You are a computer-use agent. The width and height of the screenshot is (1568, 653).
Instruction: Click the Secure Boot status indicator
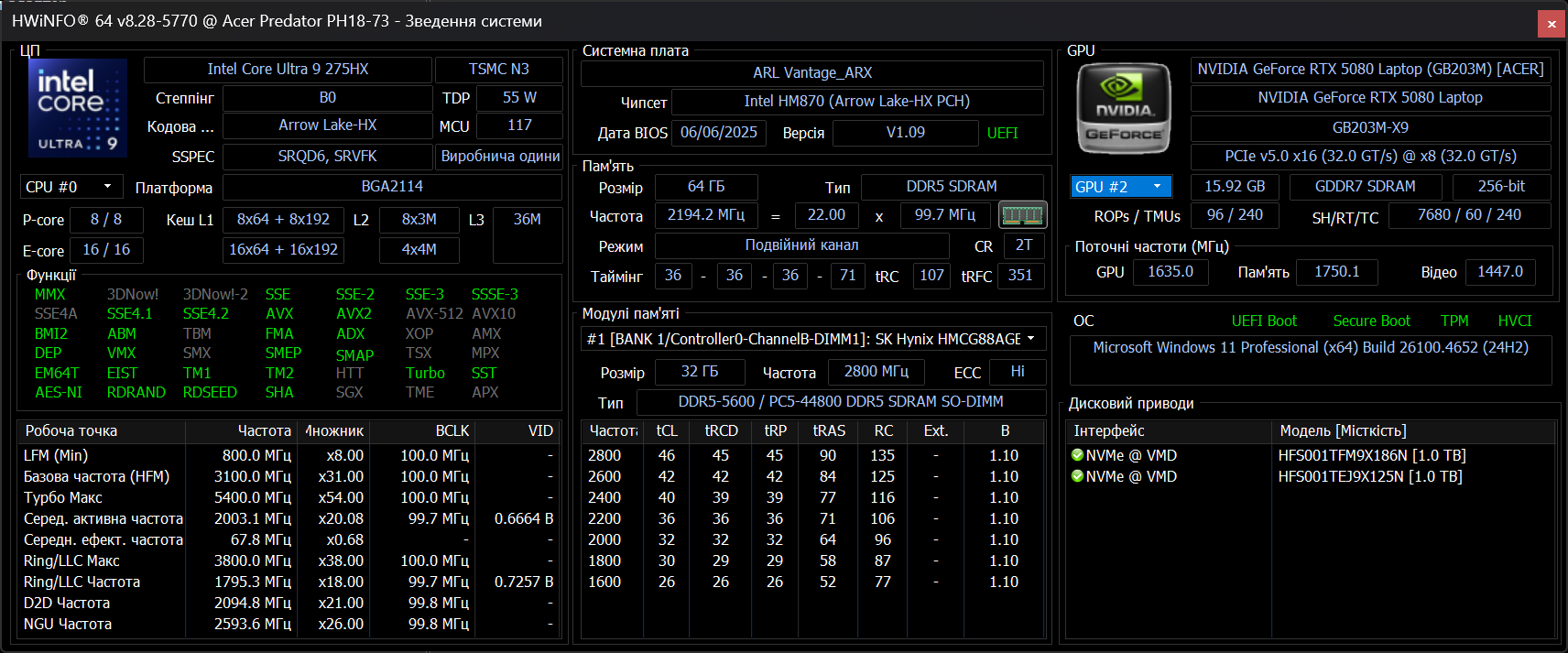(1371, 321)
